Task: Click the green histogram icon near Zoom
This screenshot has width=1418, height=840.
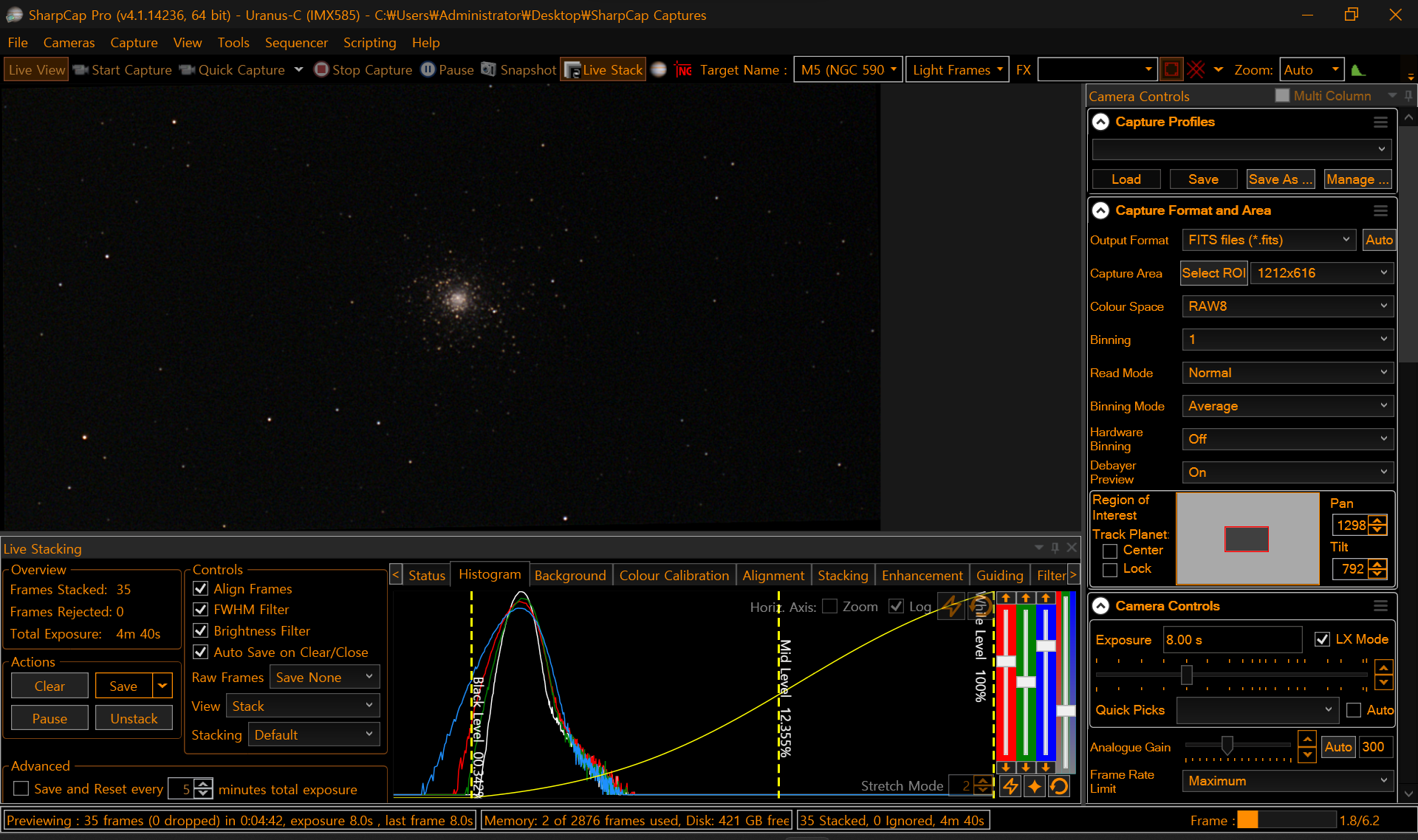Action: click(1357, 70)
